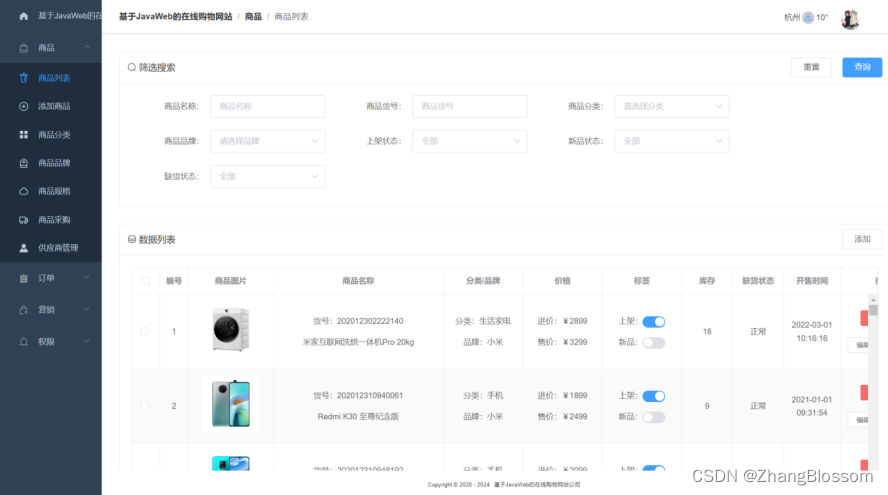888x495 pixels.
Task: Click the 开售时间 column header
Action: 812,281
